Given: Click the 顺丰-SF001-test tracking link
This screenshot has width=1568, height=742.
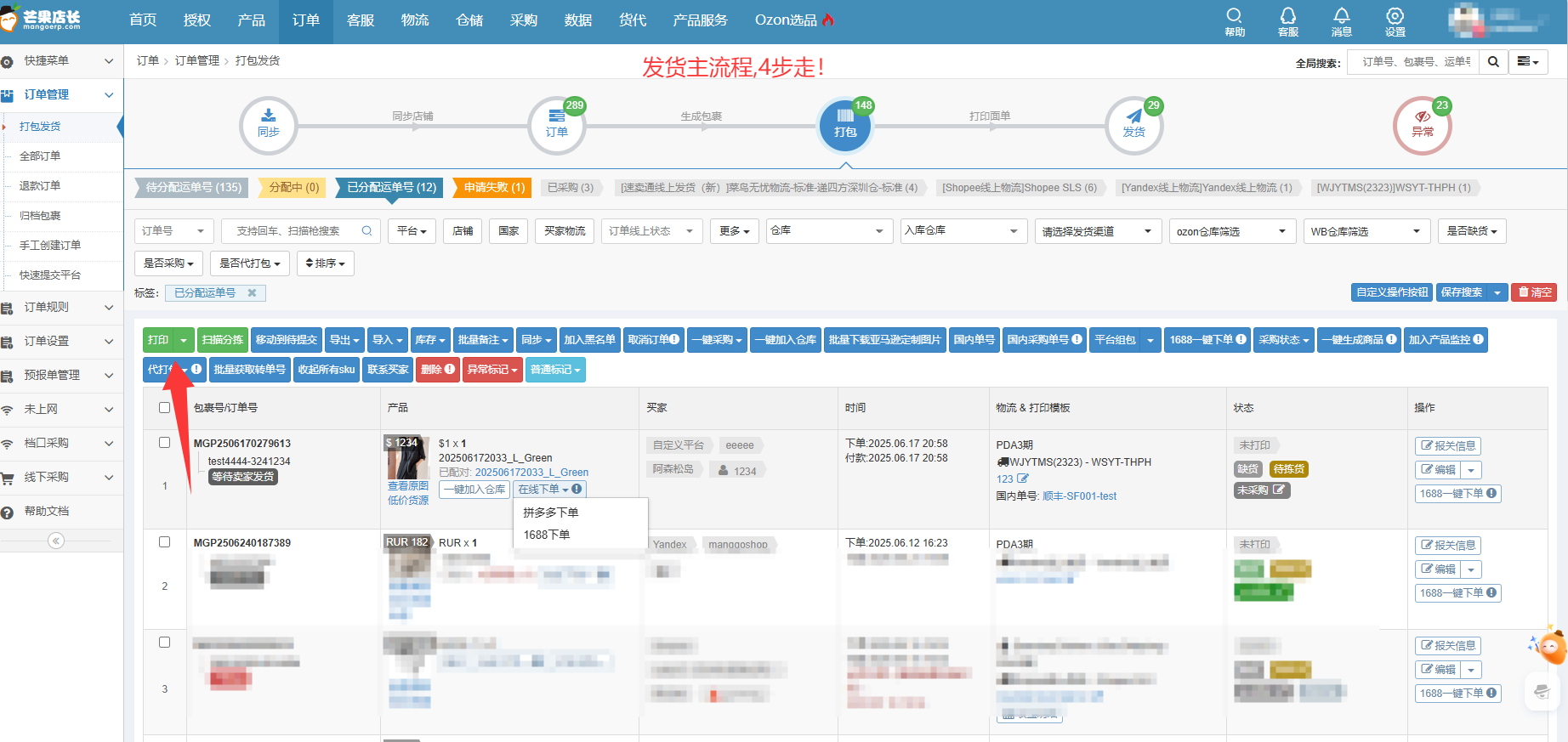Looking at the screenshot, I should pyautogui.click(x=1079, y=496).
